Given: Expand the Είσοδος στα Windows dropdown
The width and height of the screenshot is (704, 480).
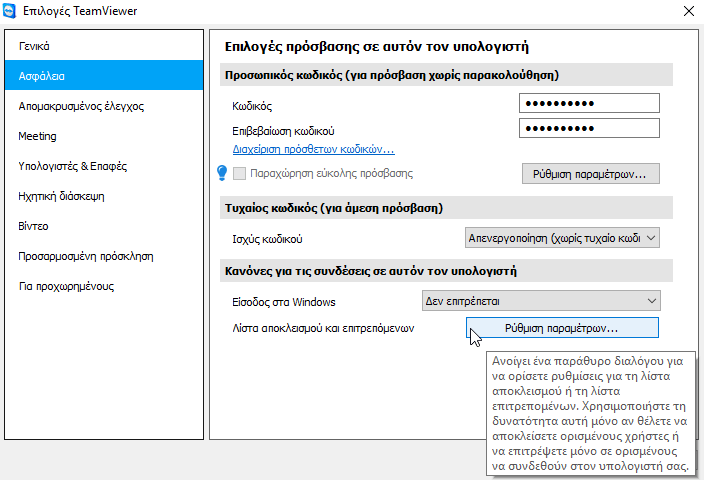Looking at the screenshot, I should click(541, 301).
